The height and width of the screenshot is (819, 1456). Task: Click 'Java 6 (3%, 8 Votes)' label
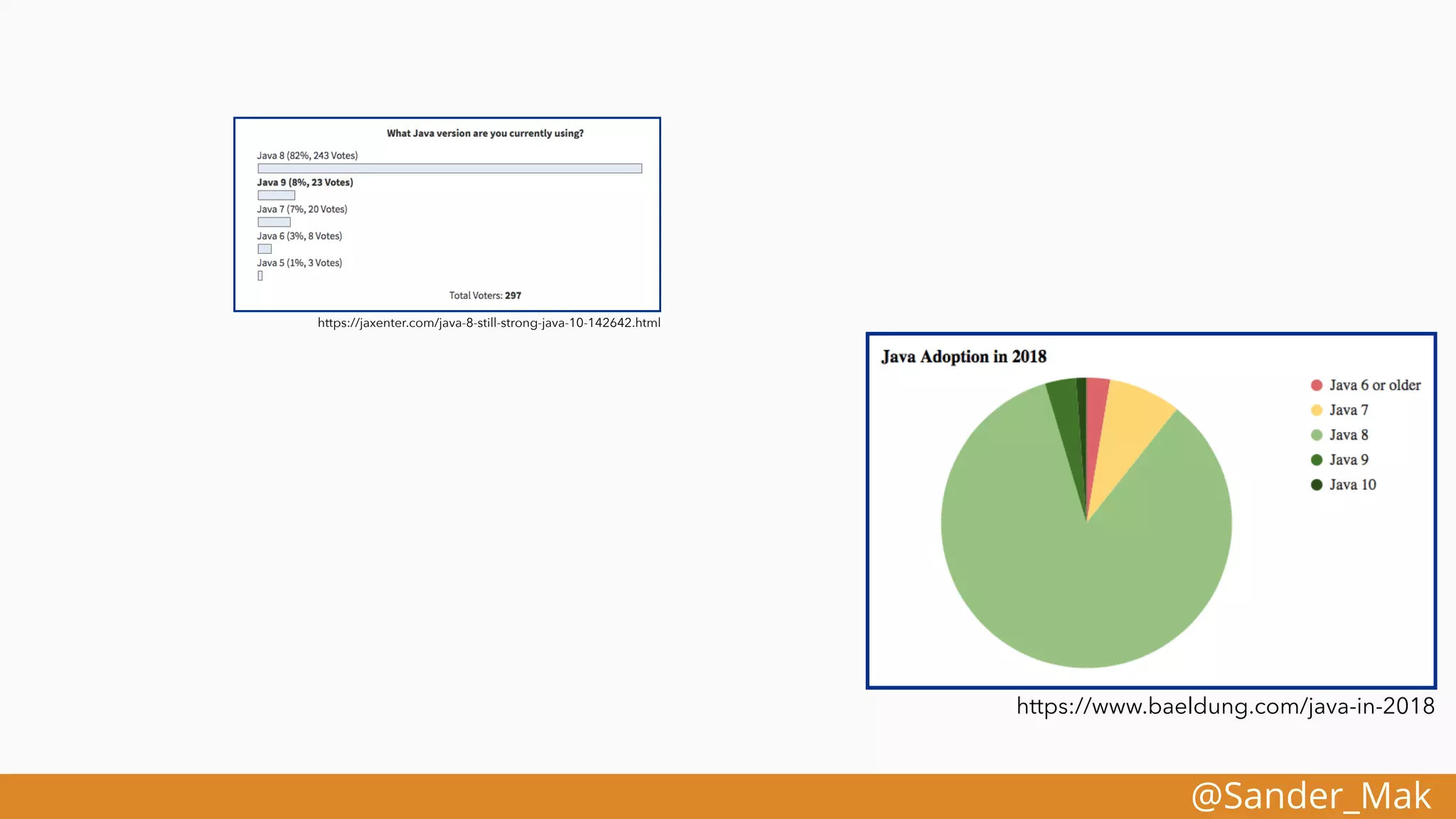pos(299,237)
